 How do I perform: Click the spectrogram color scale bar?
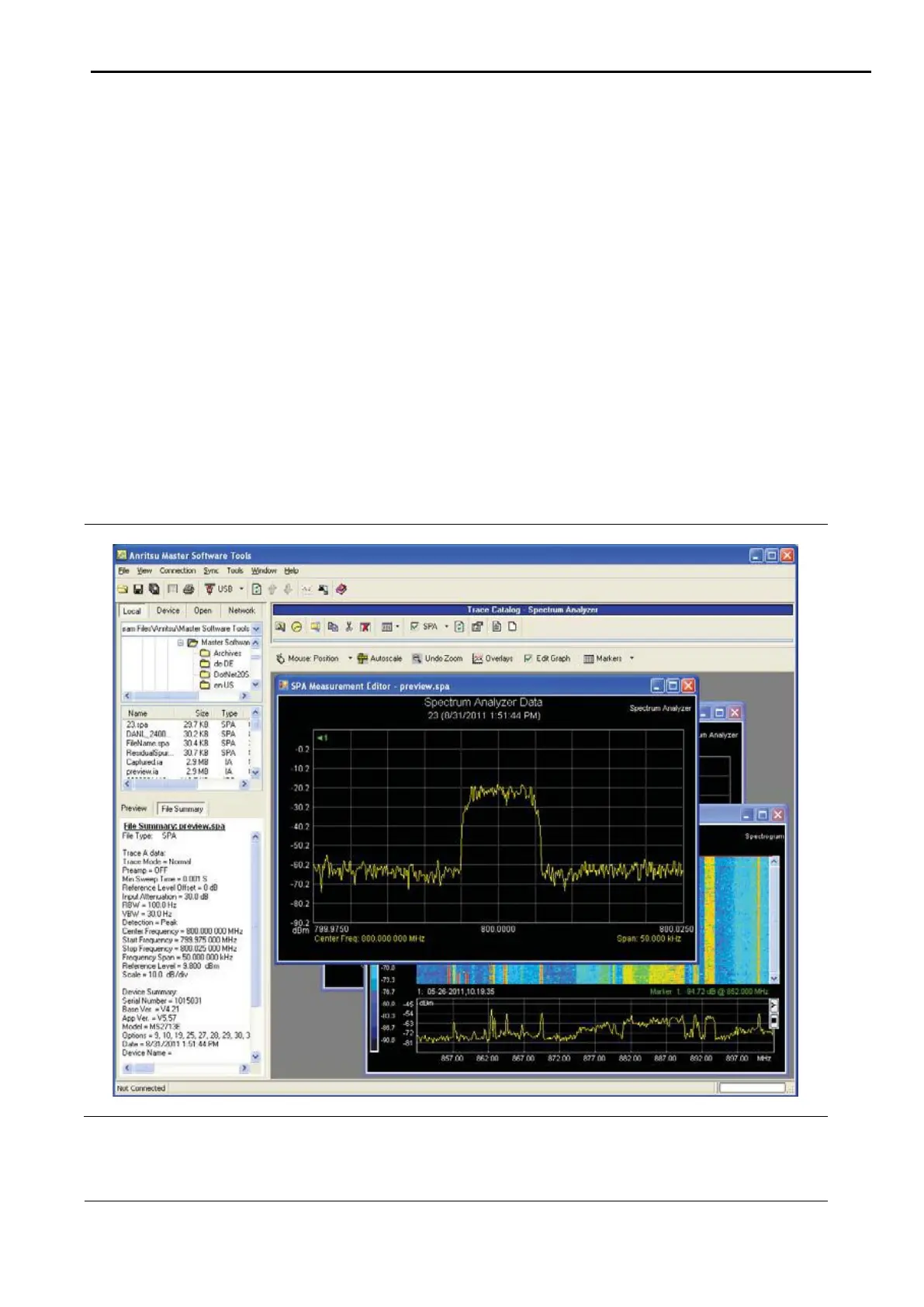tap(374, 1007)
